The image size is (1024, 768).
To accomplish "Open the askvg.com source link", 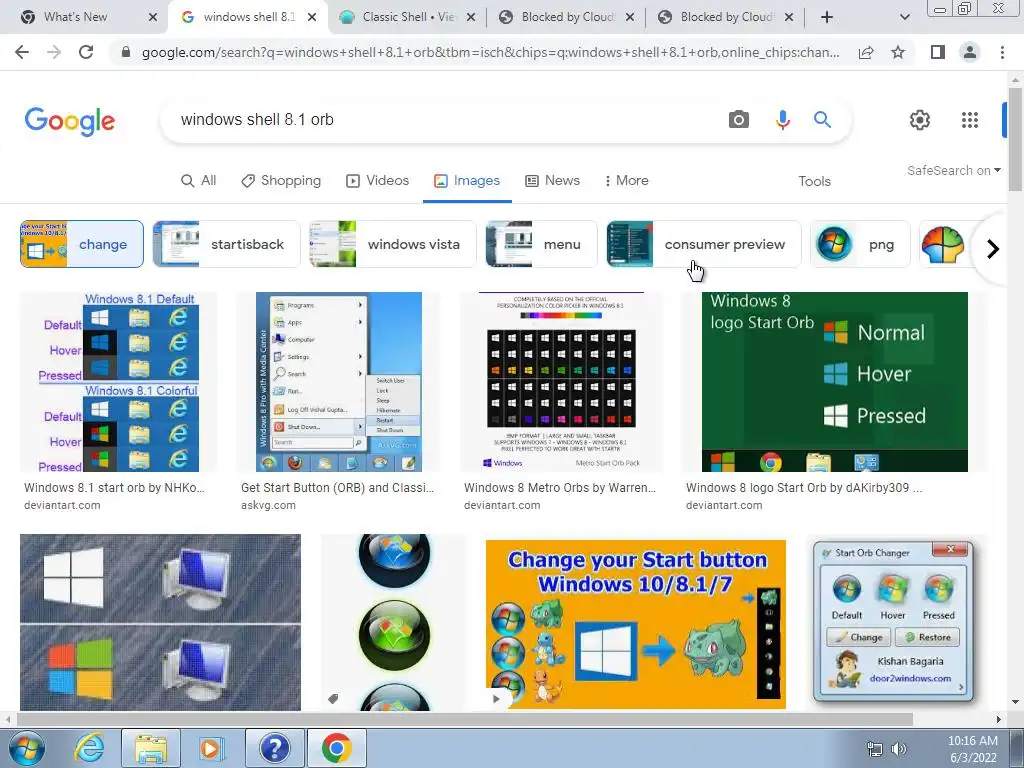I will point(268,505).
